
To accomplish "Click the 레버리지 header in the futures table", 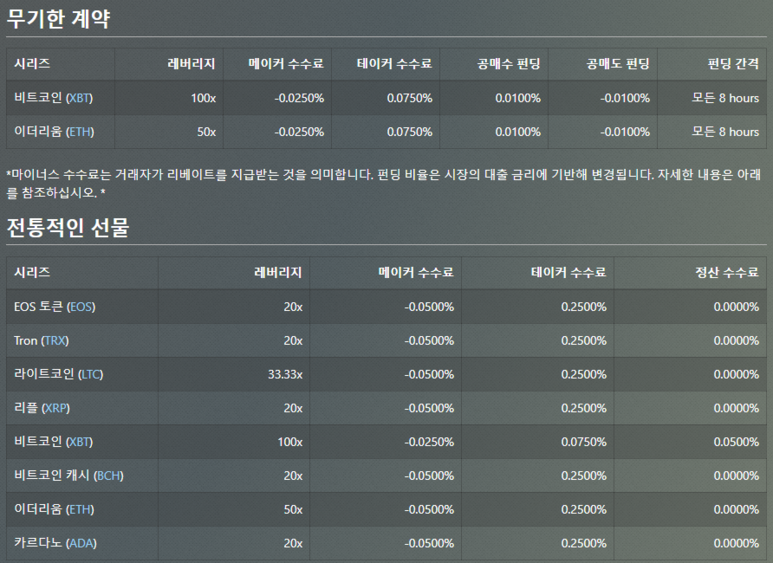I will coord(278,272).
